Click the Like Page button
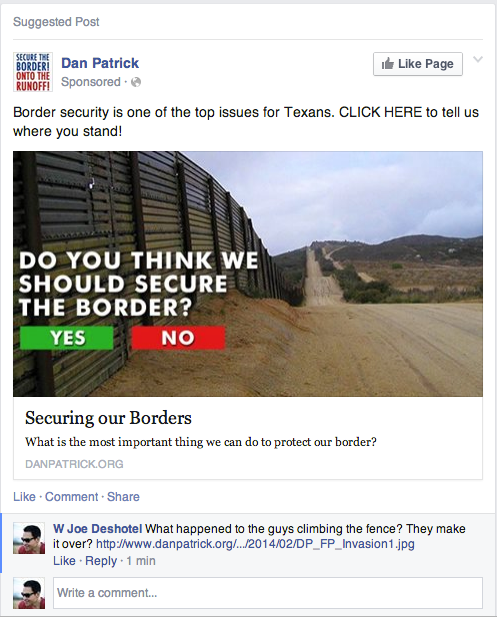 pos(418,64)
